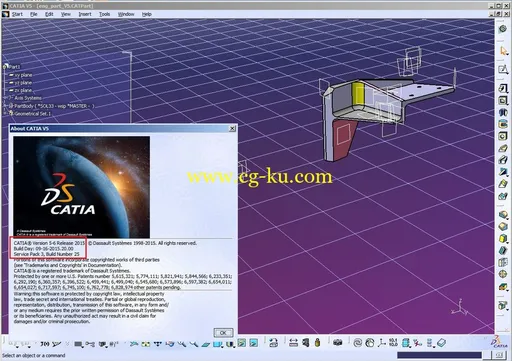Screen dimensions: 512x361
Task: Open the Tools menu
Action: 104,14
